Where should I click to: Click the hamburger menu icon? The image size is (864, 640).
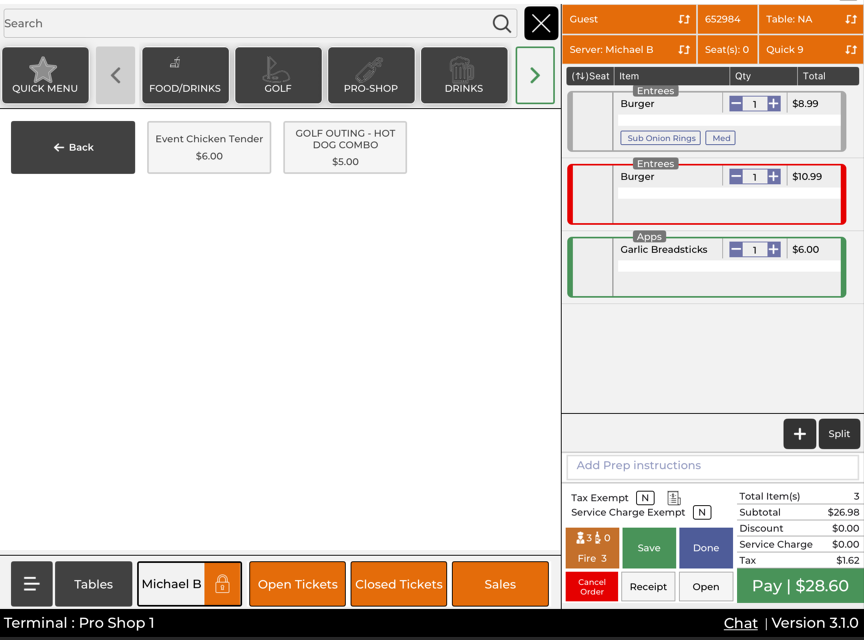point(32,584)
